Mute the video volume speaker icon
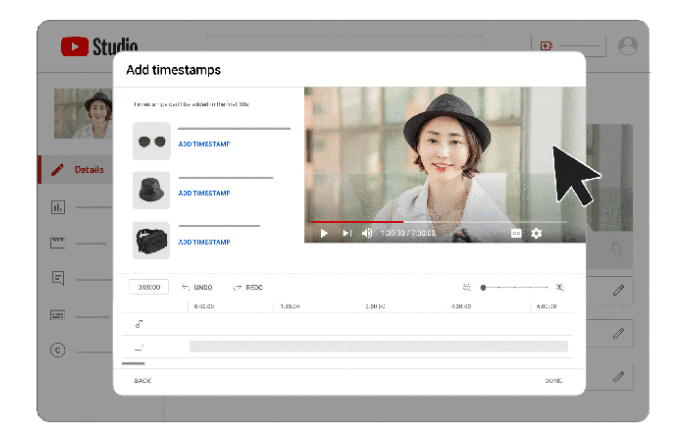 [367, 233]
